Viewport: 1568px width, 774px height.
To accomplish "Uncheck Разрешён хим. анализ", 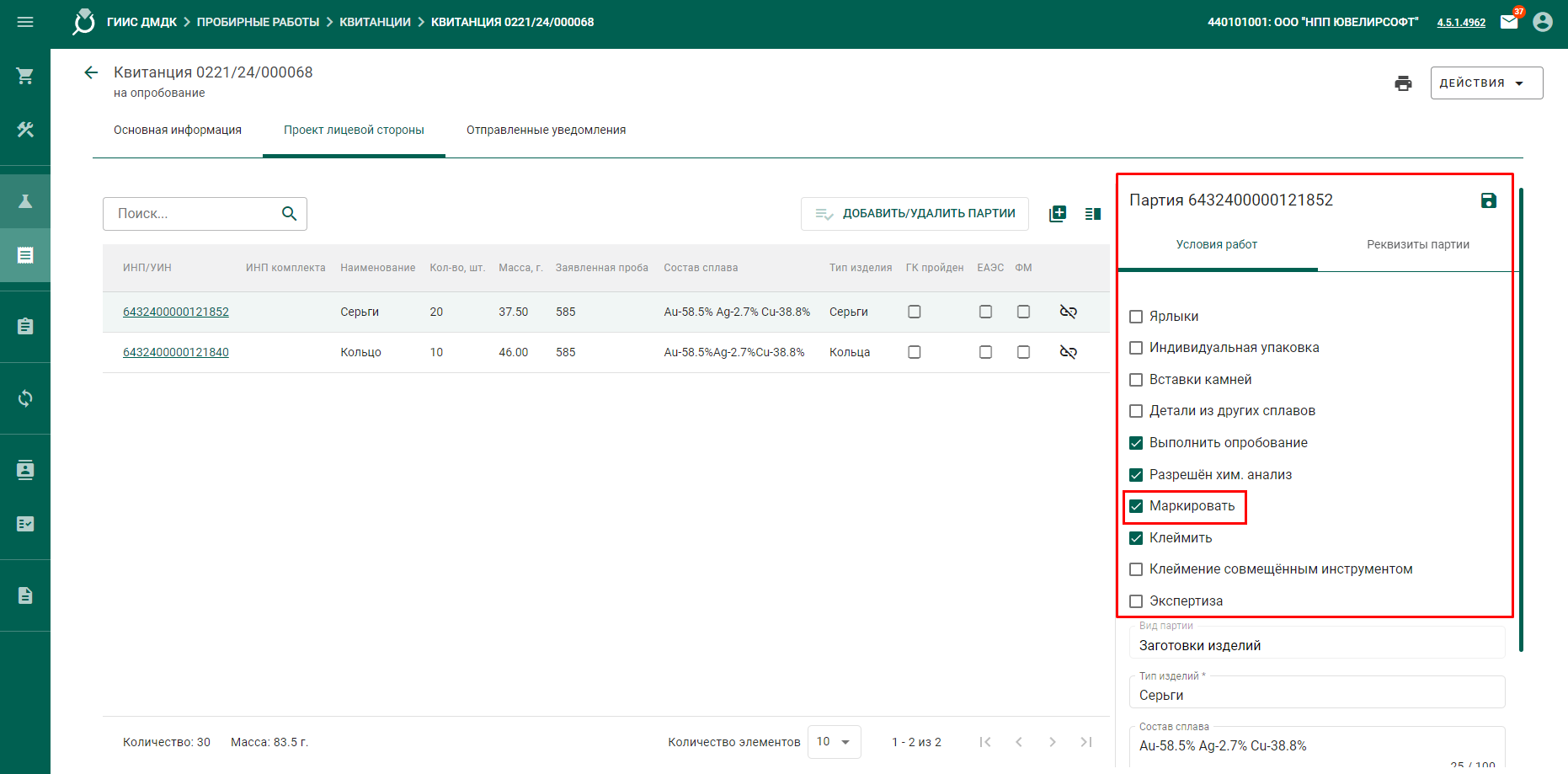I will click(1136, 475).
